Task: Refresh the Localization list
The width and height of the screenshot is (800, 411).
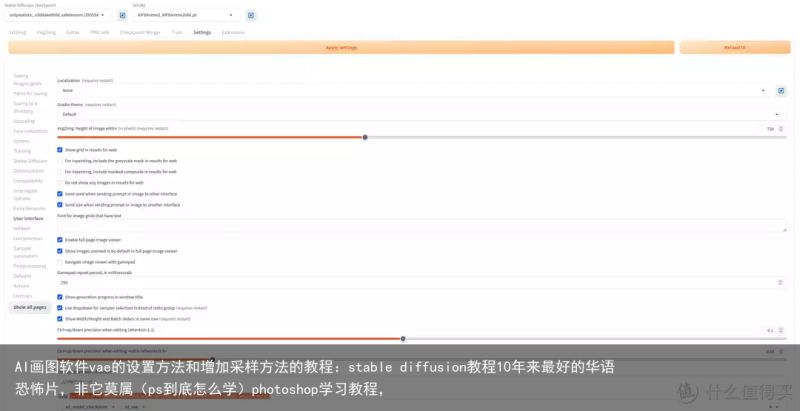Action: [781, 91]
